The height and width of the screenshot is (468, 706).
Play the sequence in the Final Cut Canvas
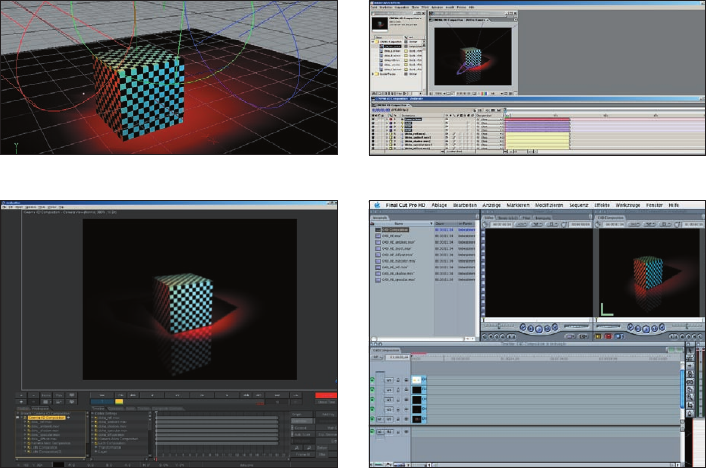648,329
